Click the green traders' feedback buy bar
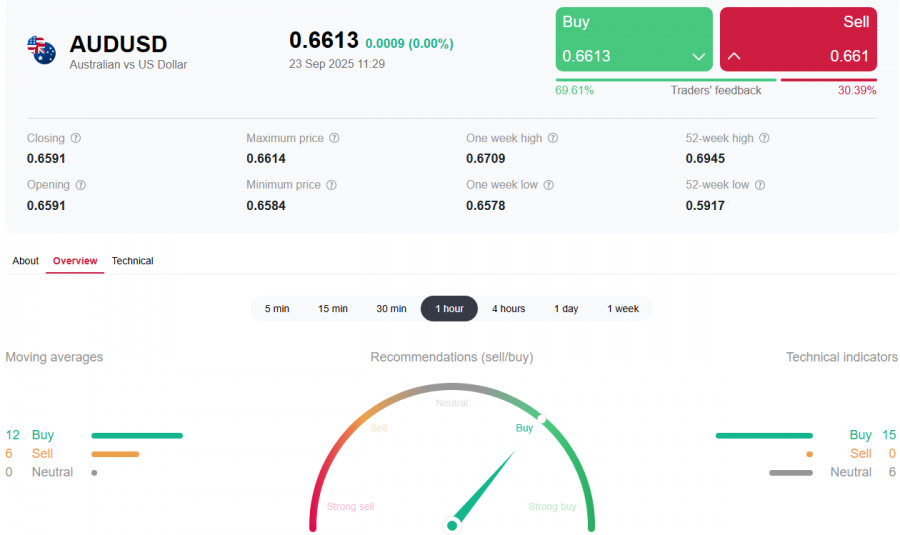 666,80
